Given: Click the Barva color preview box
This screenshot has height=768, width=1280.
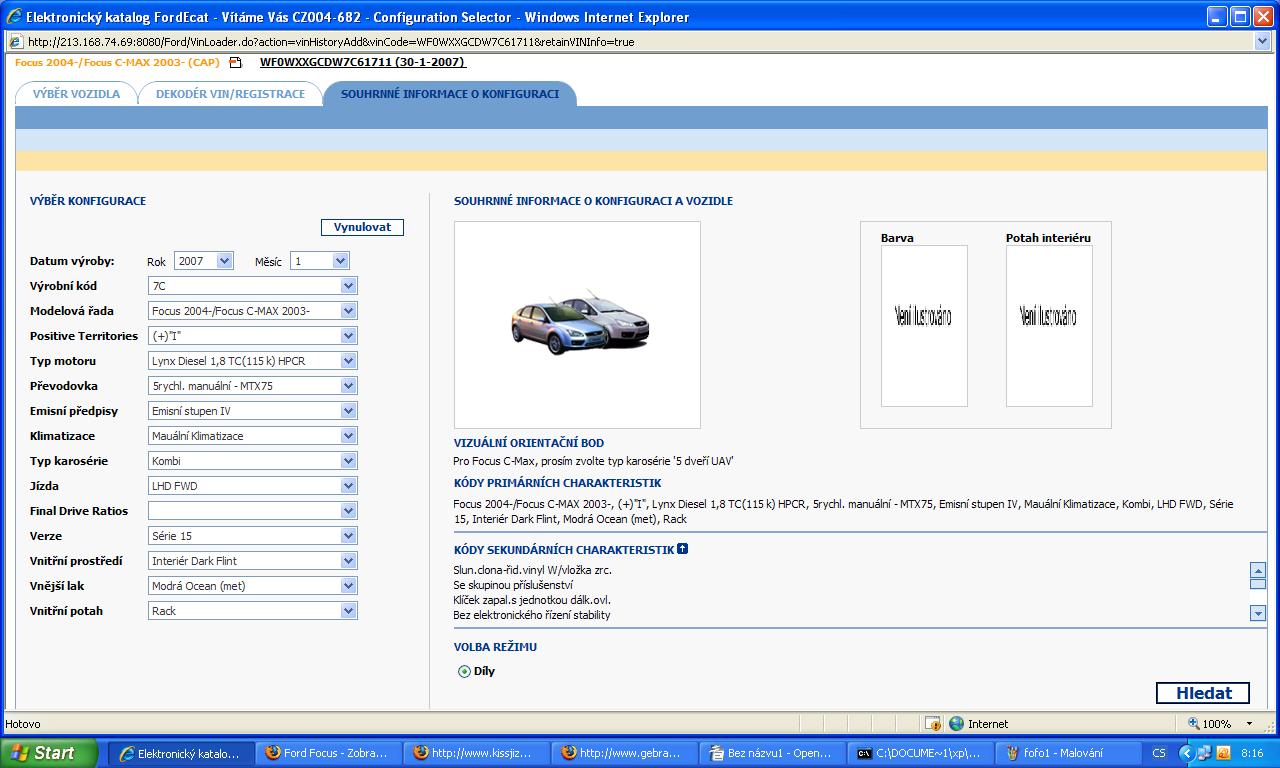Looking at the screenshot, I should tap(923, 325).
